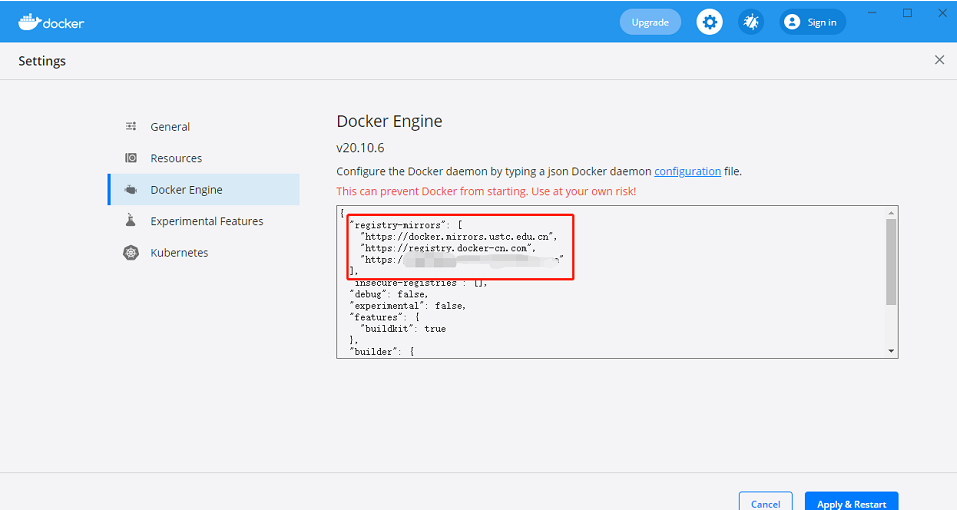957x510 pixels.
Task: Click the General sliders icon
Action: (x=131, y=127)
